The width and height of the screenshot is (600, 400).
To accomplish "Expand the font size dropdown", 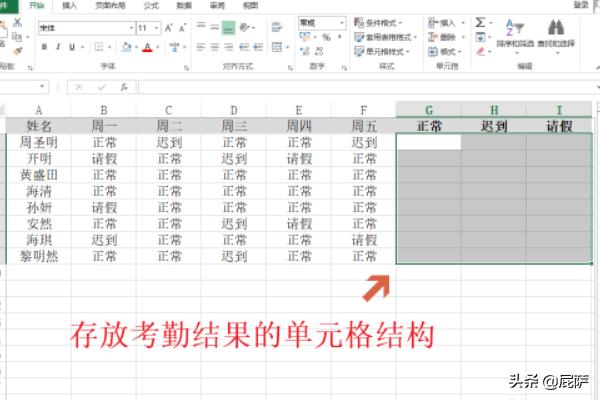I will click(157, 27).
